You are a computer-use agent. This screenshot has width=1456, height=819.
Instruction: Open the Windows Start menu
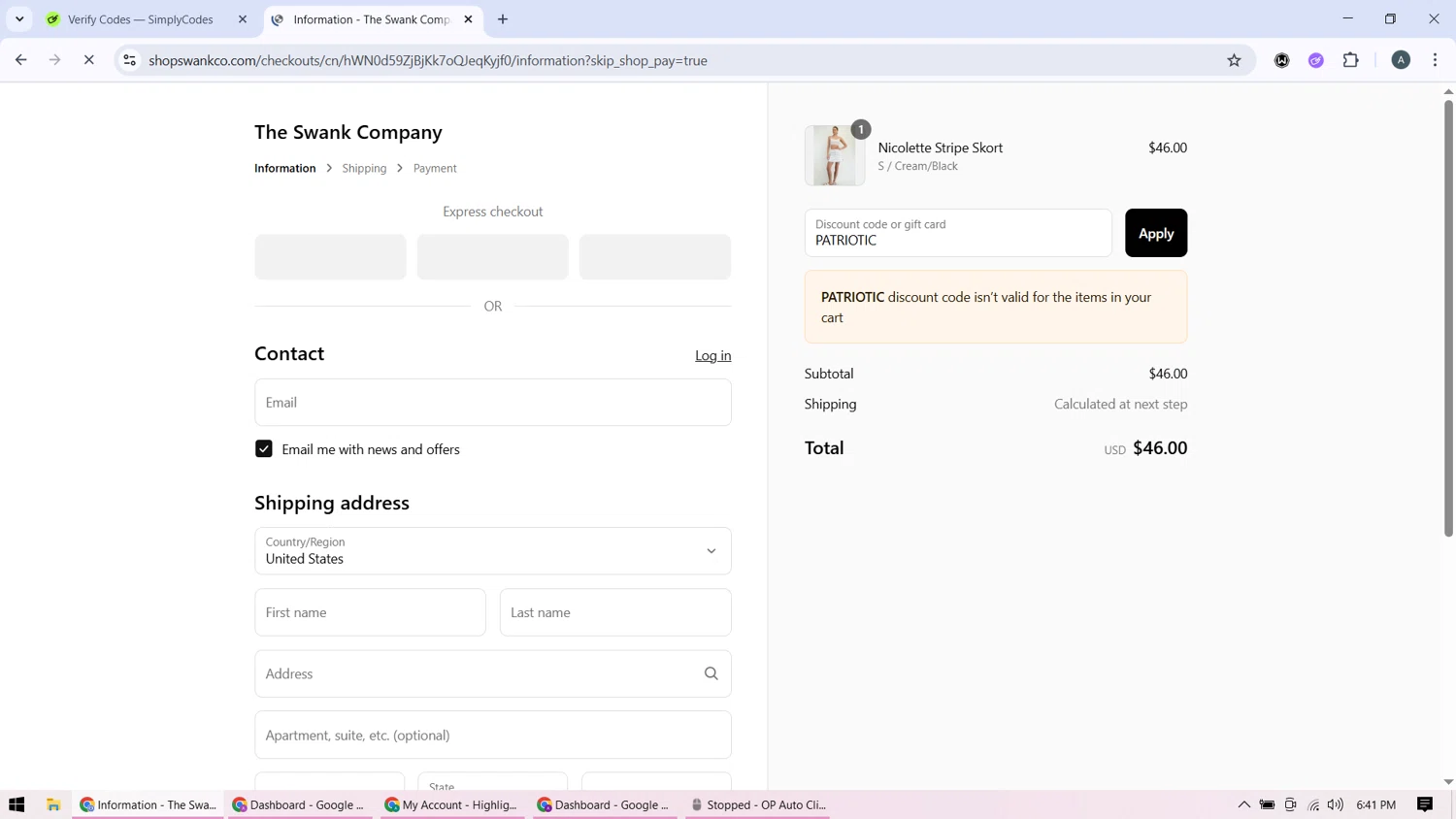(x=17, y=804)
